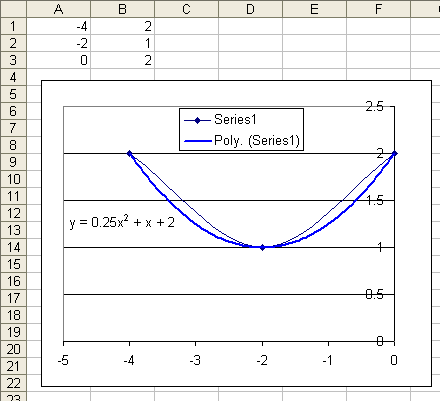Select row 22 header
This screenshot has height=401, width=440.
coord(13,383)
